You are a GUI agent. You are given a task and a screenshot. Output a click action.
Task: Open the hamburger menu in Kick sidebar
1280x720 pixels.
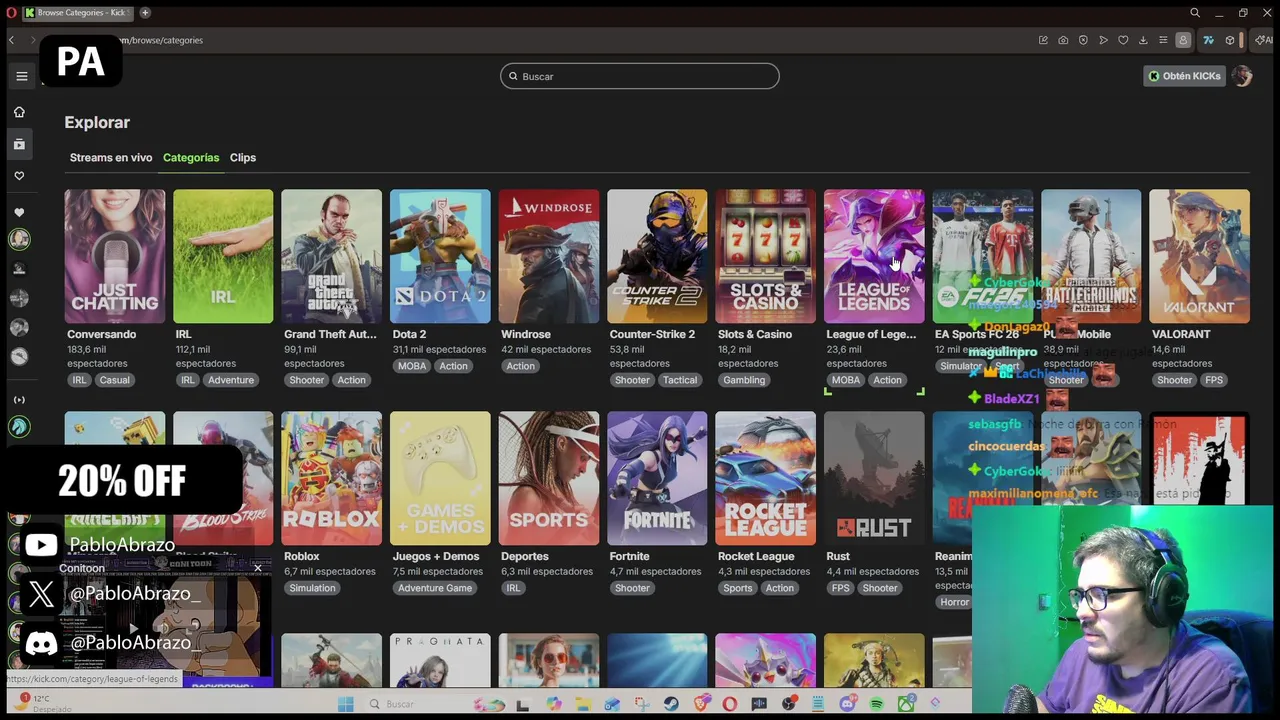pos(21,76)
